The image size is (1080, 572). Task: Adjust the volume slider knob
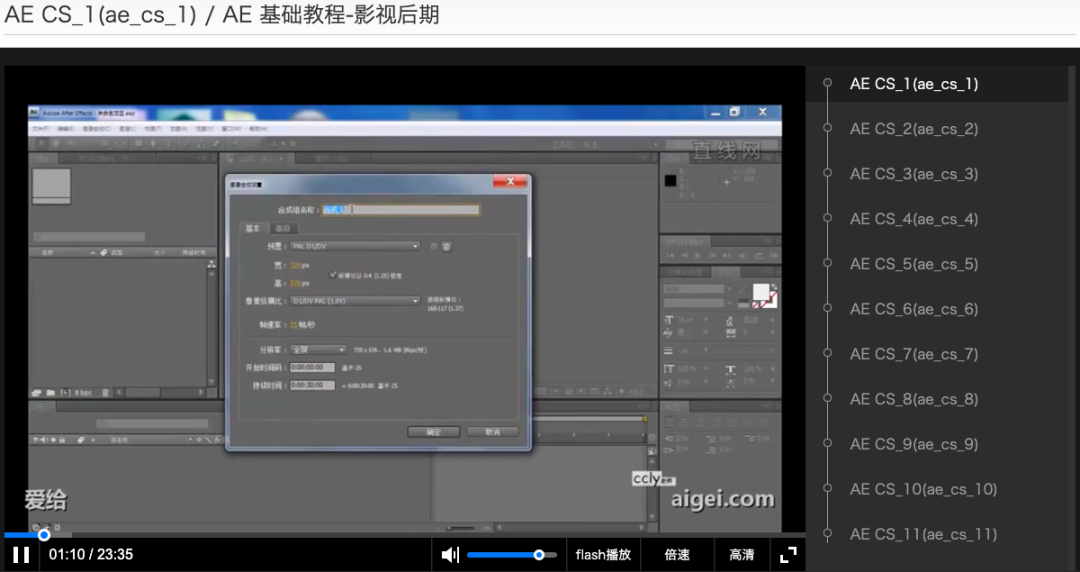(539, 555)
